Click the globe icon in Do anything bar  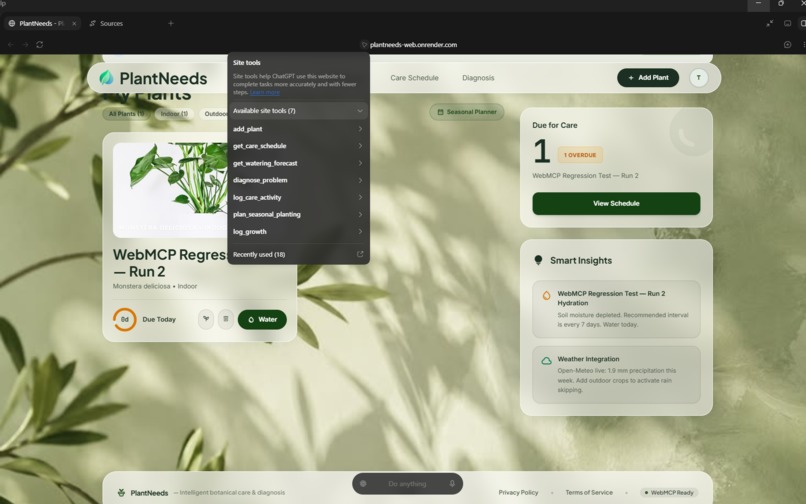363,483
